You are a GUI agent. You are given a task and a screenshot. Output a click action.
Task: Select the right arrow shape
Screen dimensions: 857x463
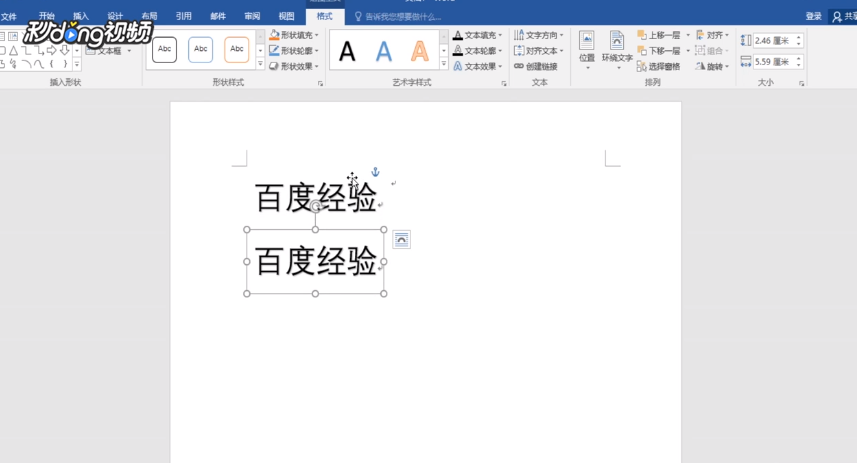point(51,51)
